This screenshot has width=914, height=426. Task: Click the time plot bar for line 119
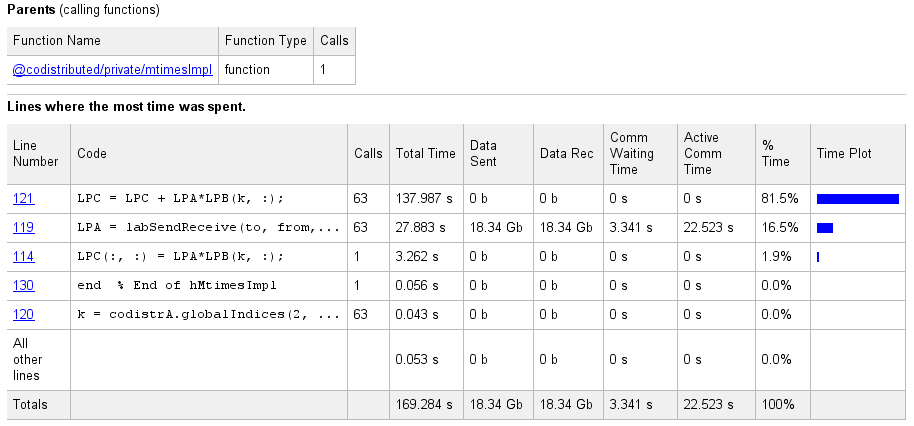(825, 228)
